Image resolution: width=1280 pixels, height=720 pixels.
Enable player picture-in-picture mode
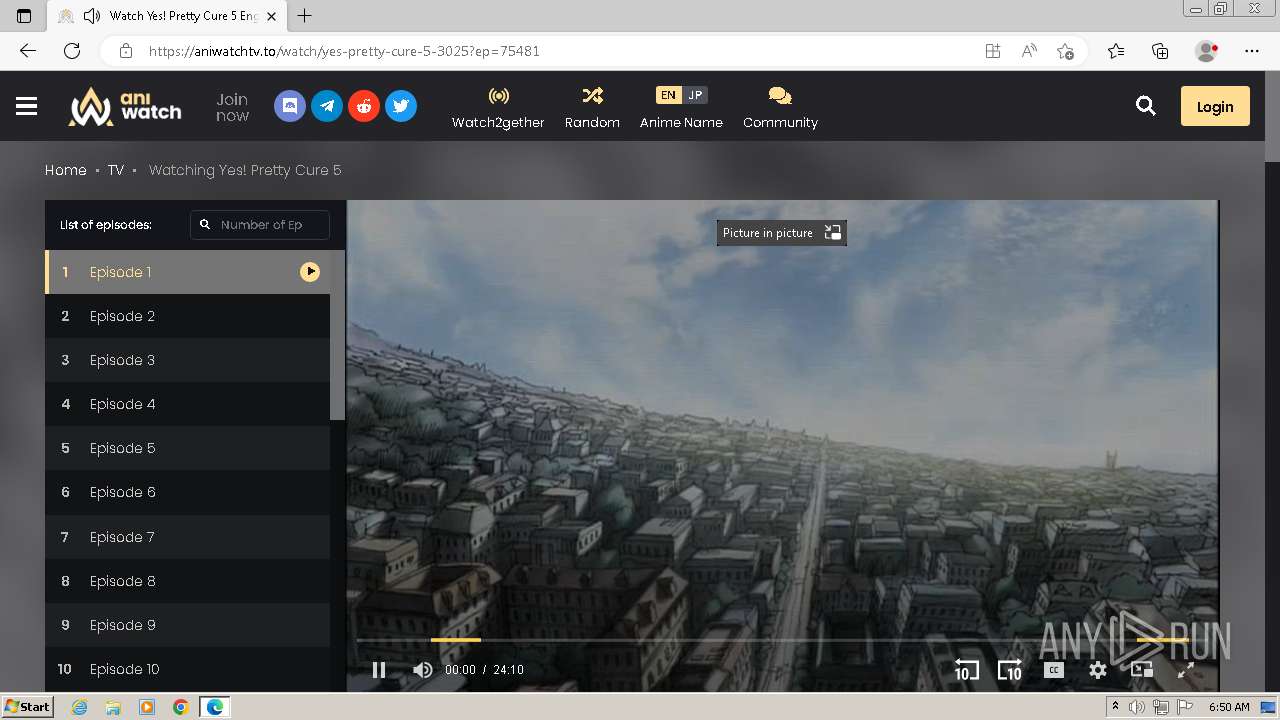click(1142, 670)
